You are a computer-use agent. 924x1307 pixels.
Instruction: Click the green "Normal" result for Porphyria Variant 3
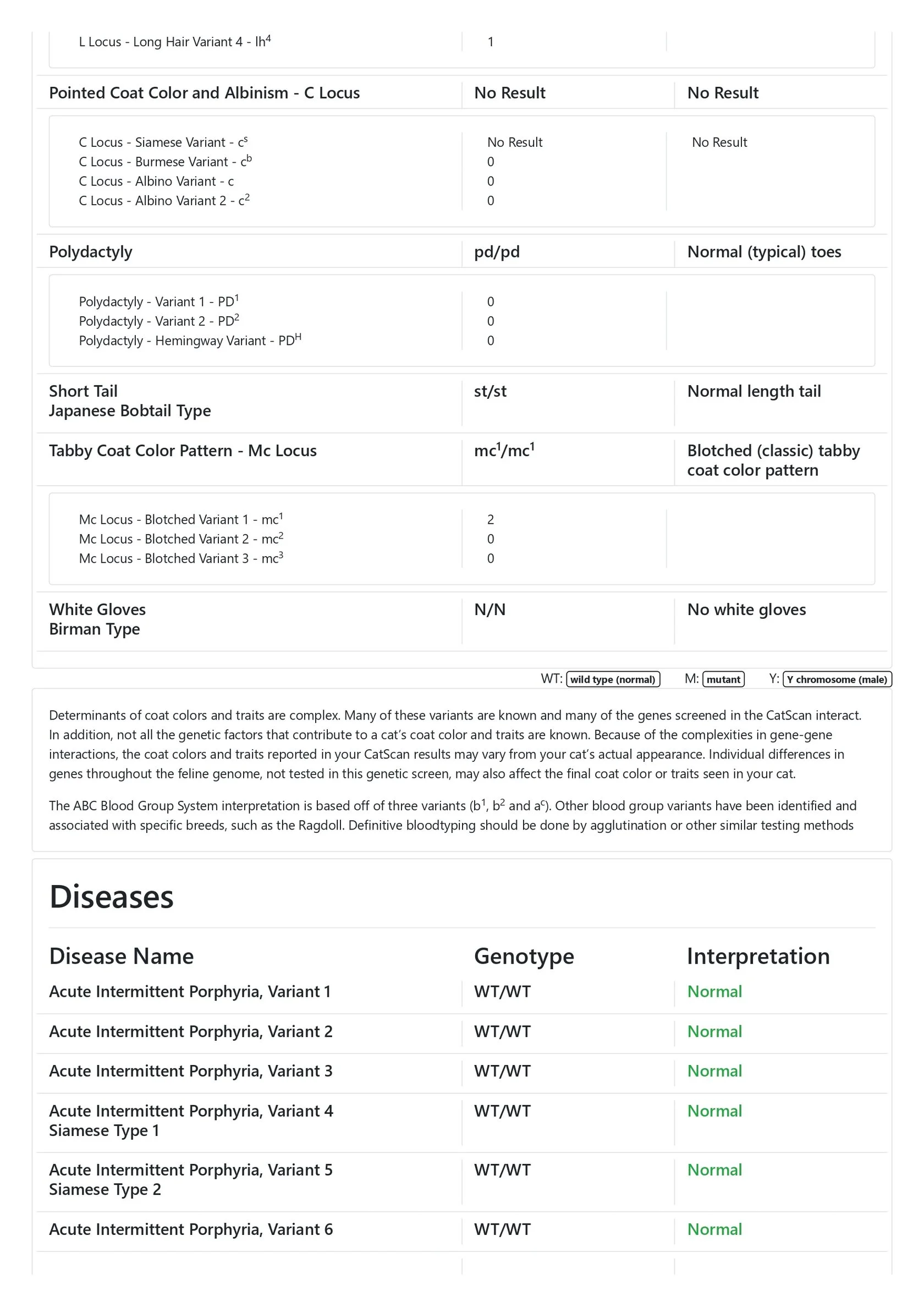[714, 1072]
